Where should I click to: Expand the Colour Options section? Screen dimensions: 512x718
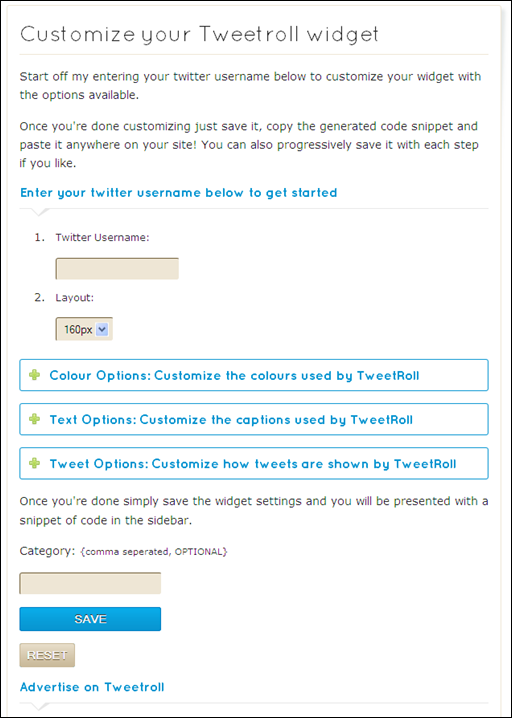[254, 375]
